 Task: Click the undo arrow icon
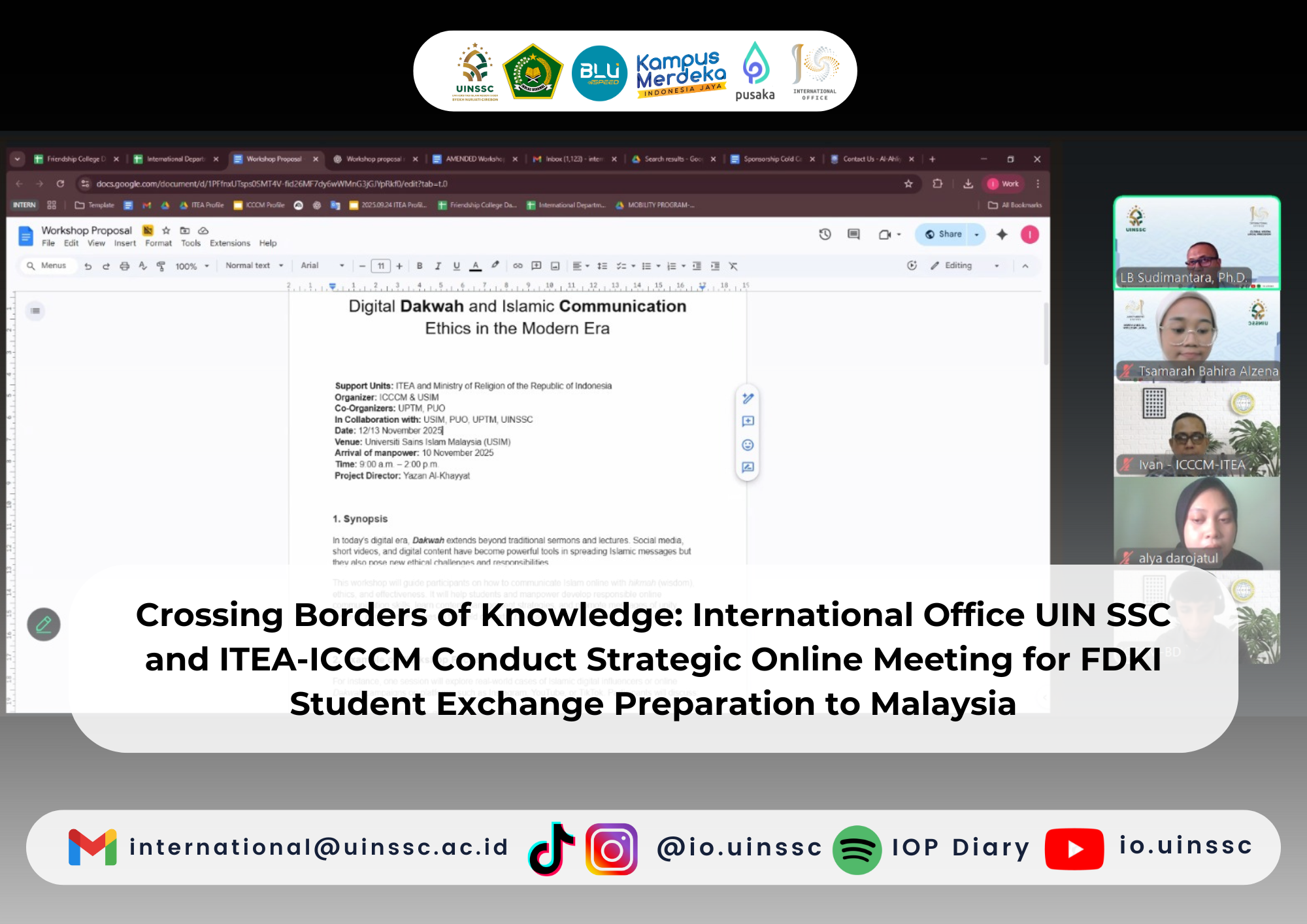coord(88,266)
